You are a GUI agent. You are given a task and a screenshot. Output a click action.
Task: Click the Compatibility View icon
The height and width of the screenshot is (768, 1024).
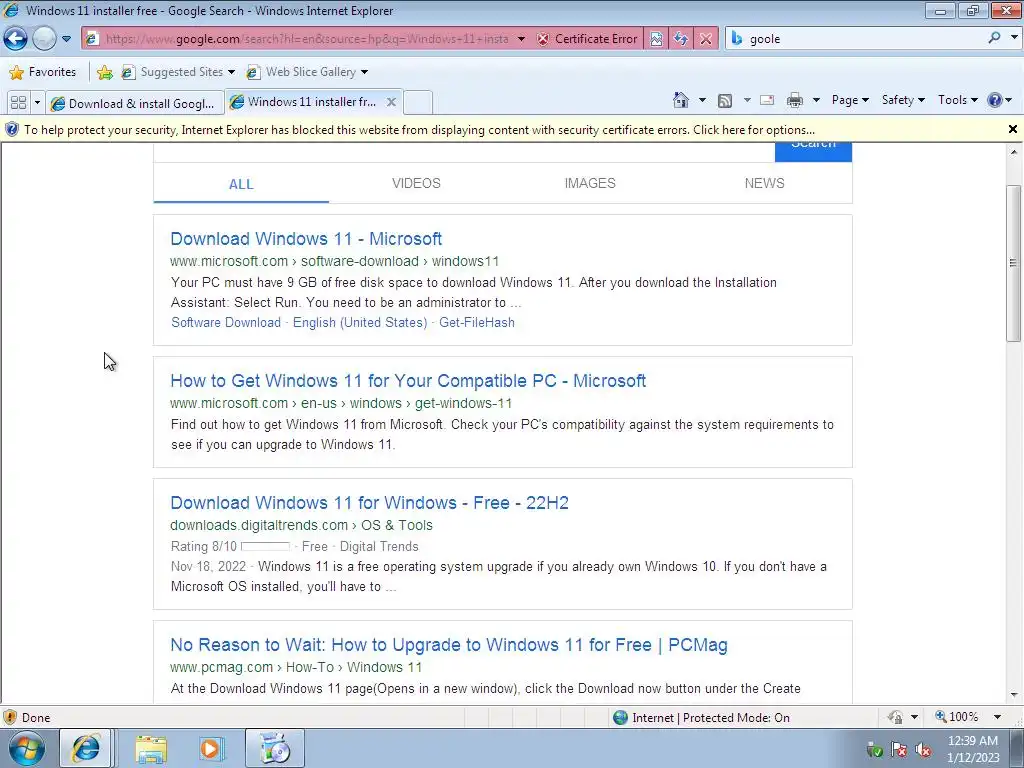click(656, 39)
